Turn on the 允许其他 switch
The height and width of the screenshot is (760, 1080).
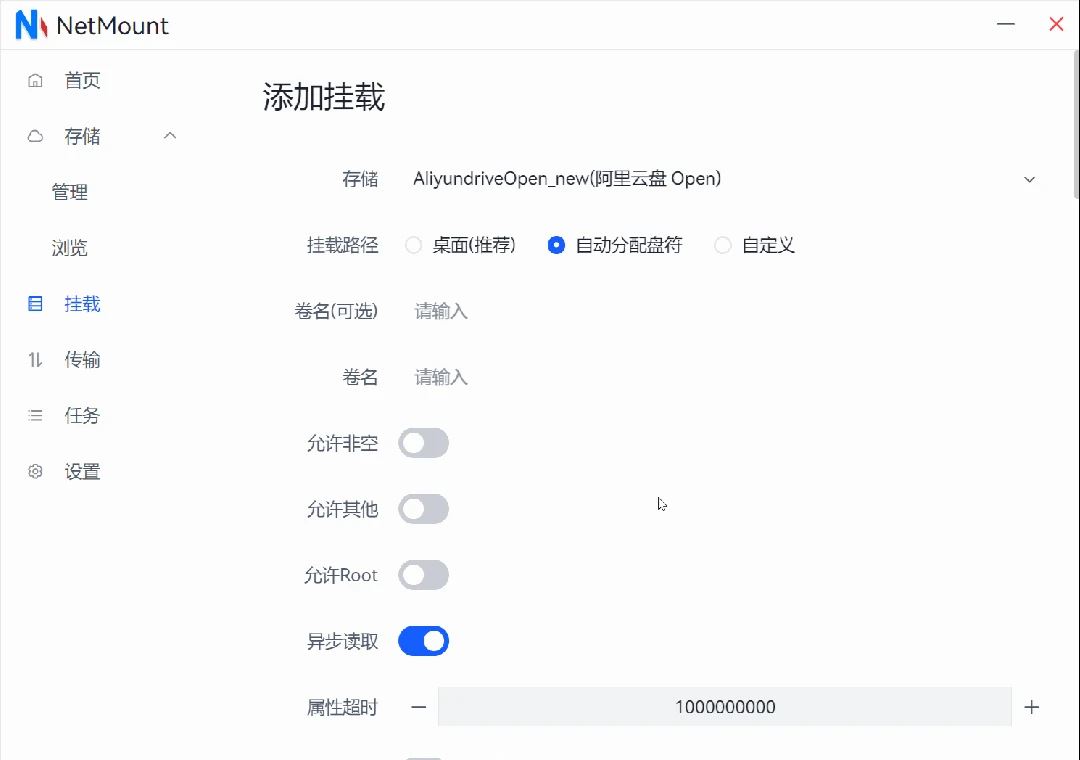[x=424, y=509]
